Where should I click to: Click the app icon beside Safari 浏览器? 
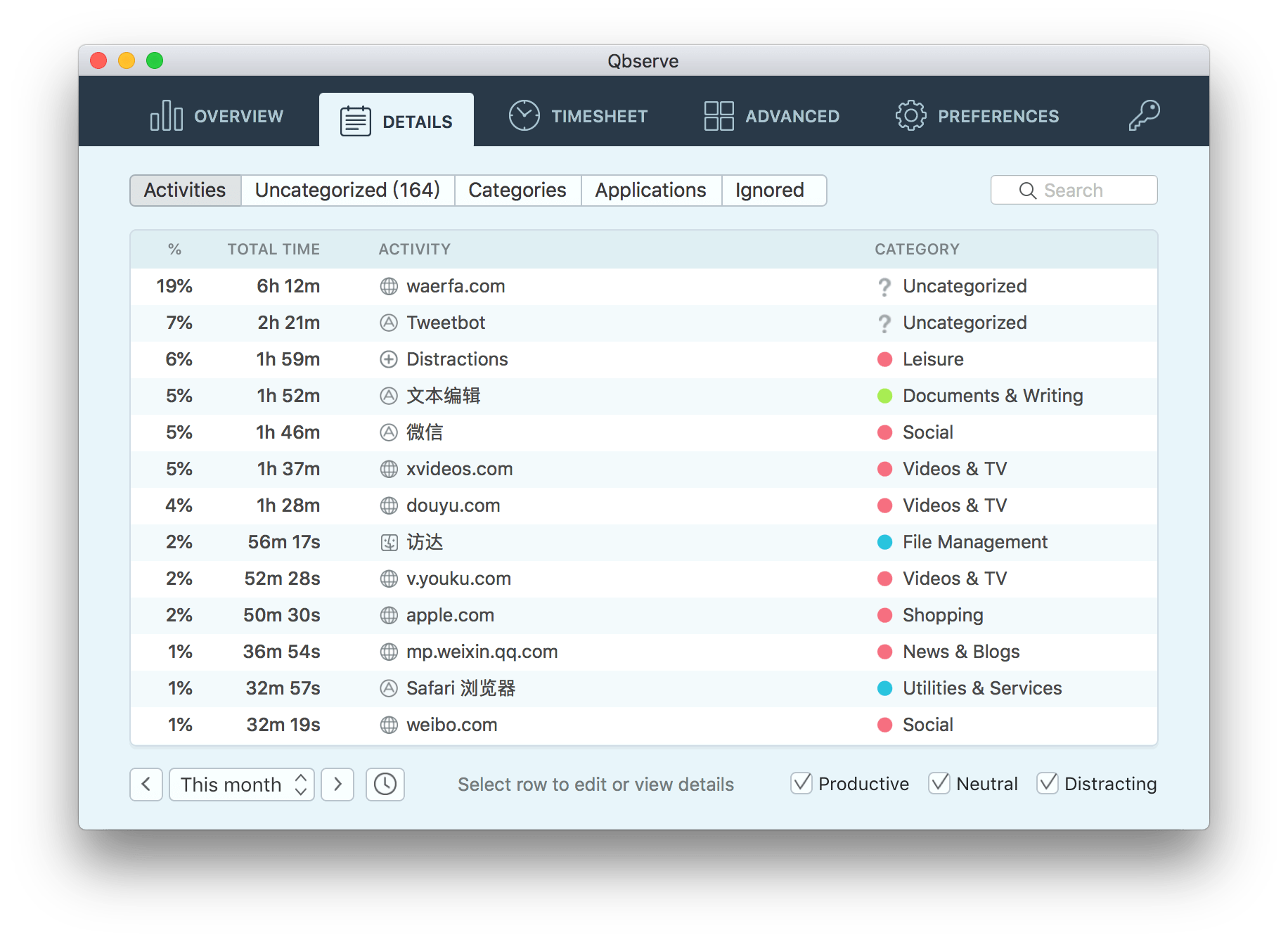coord(389,689)
